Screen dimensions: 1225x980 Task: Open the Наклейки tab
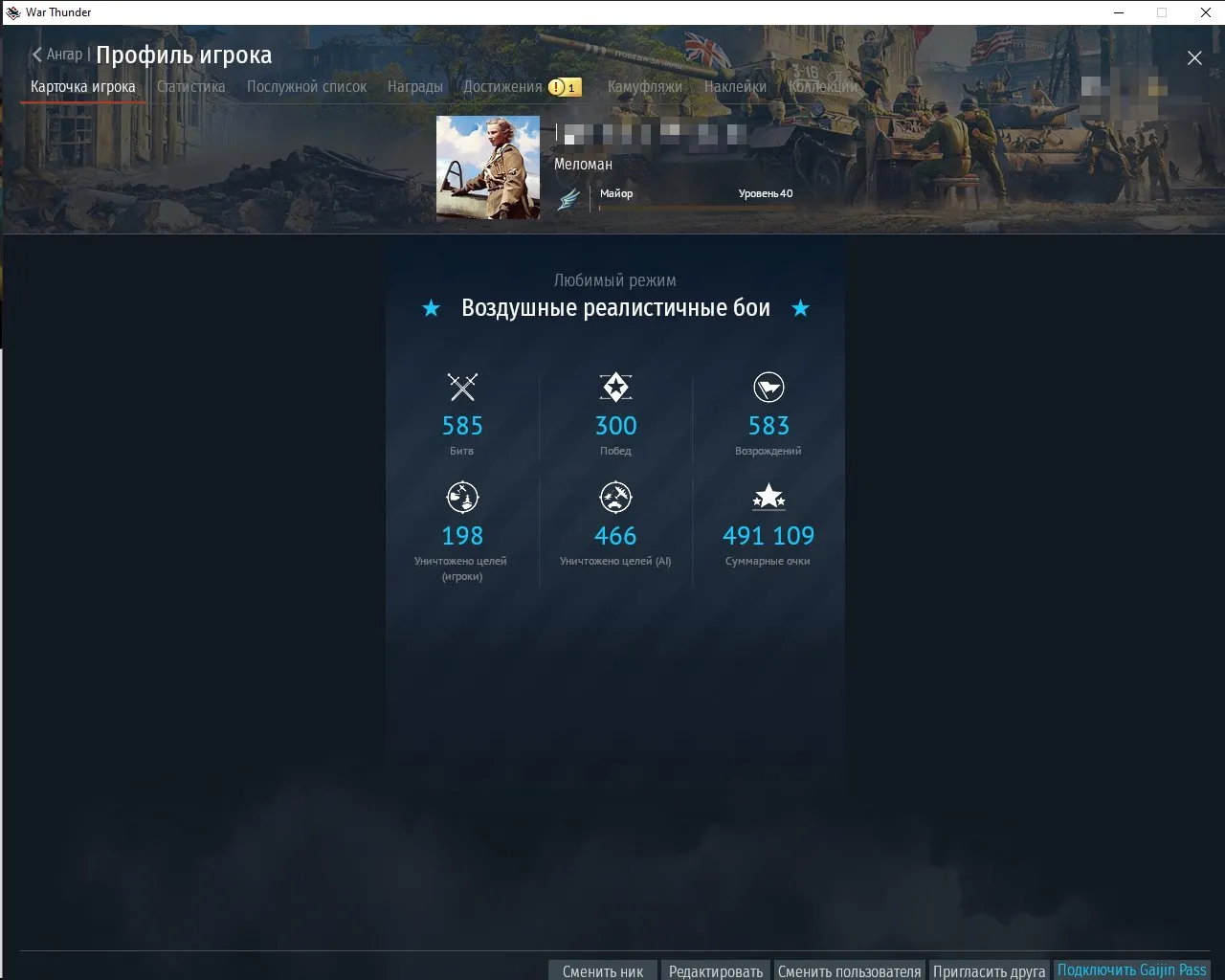(735, 86)
